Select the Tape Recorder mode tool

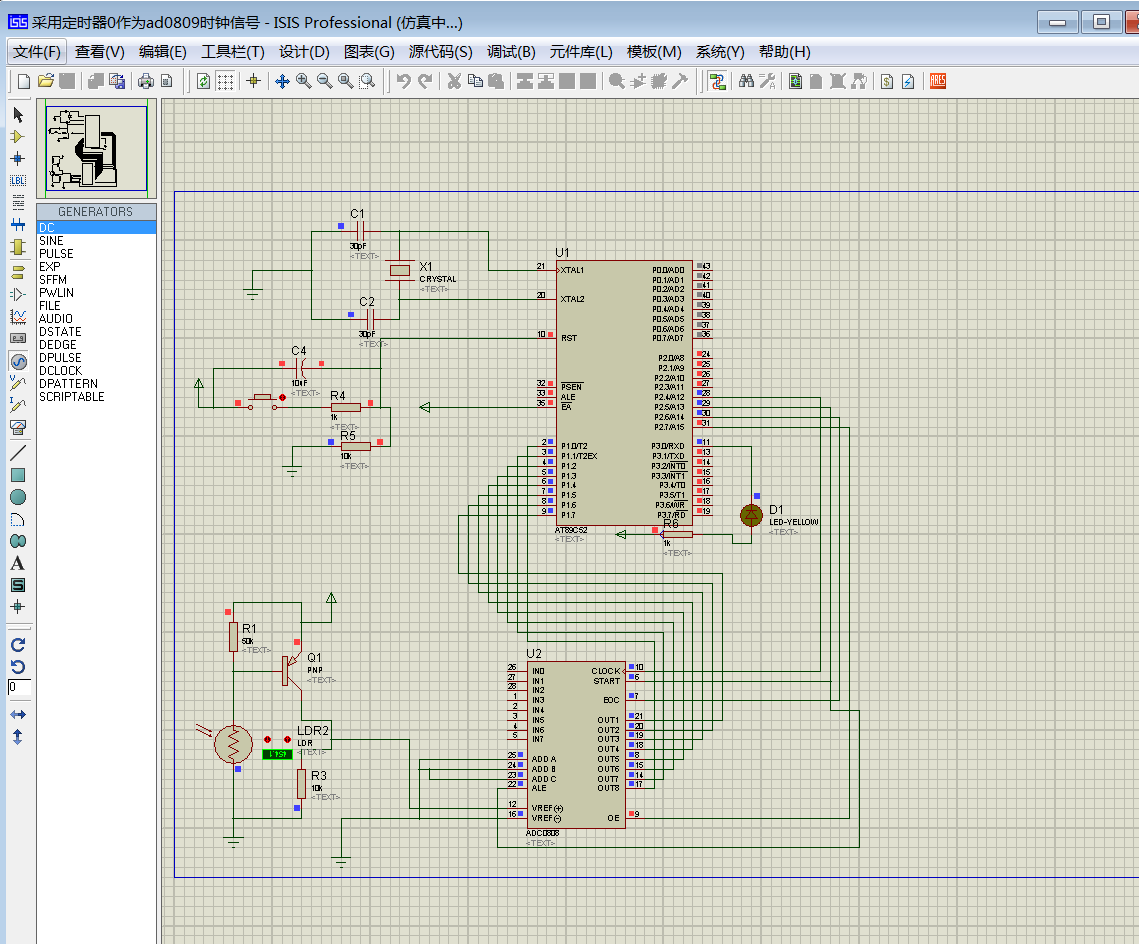18,338
